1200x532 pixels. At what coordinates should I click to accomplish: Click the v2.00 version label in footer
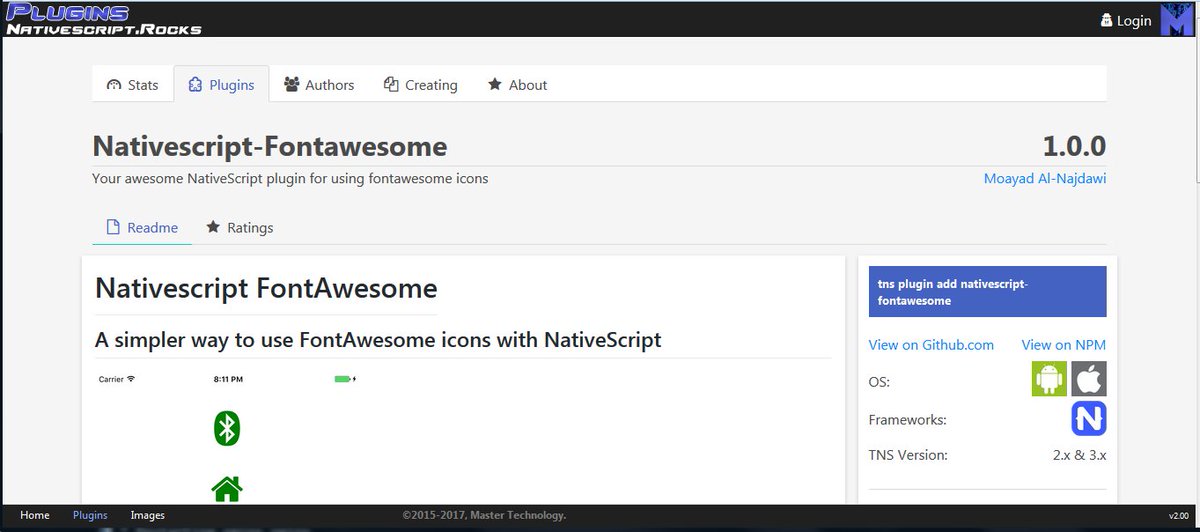click(x=1180, y=516)
